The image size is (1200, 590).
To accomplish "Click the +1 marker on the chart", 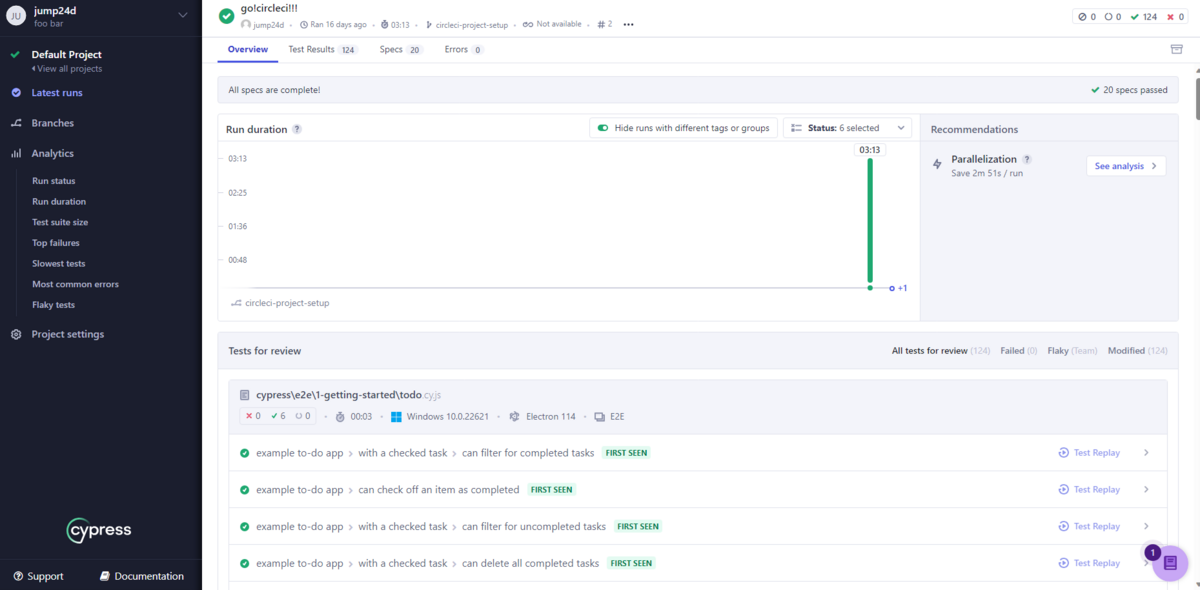I will pos(898,288).
